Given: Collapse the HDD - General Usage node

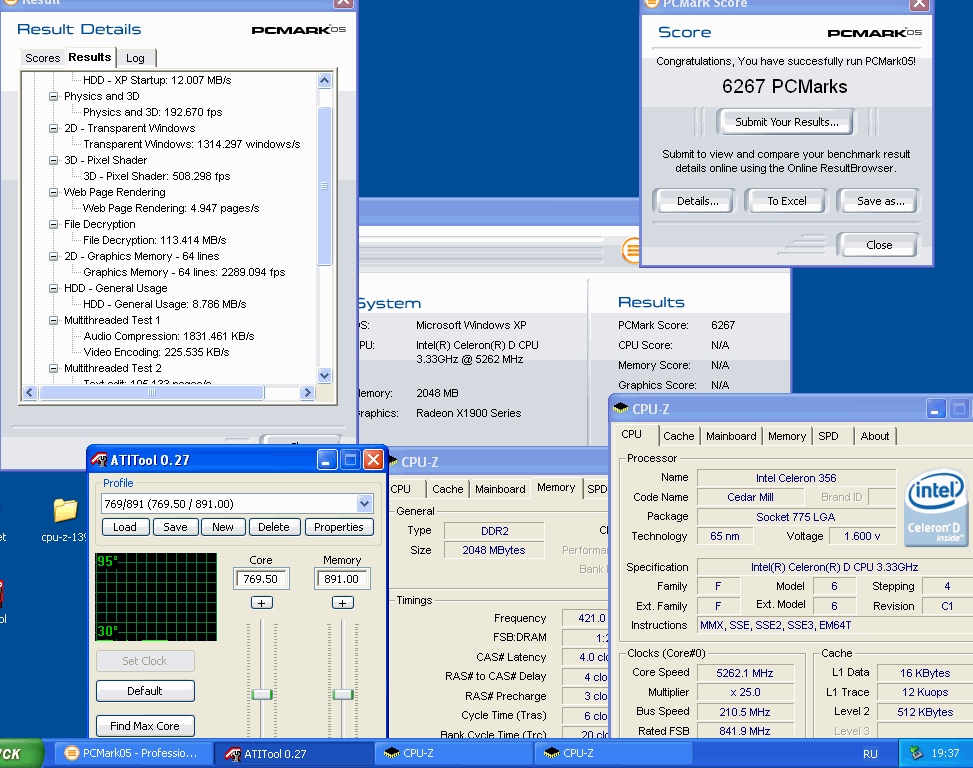Looking at the screenshot, I should 54,288.
